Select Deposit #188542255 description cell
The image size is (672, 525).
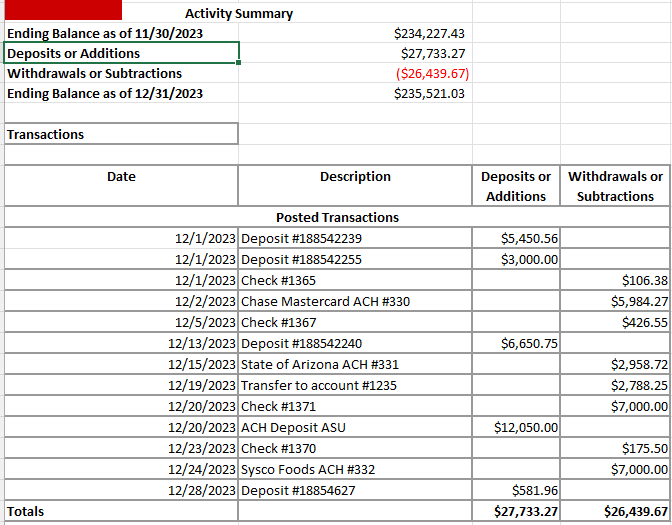point(355,259)
